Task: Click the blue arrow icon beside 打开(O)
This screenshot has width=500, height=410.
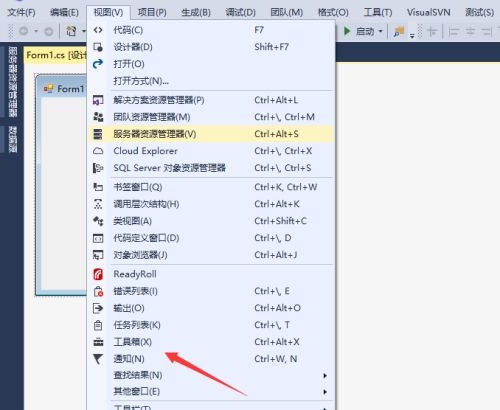Action: tap(98, 64)
